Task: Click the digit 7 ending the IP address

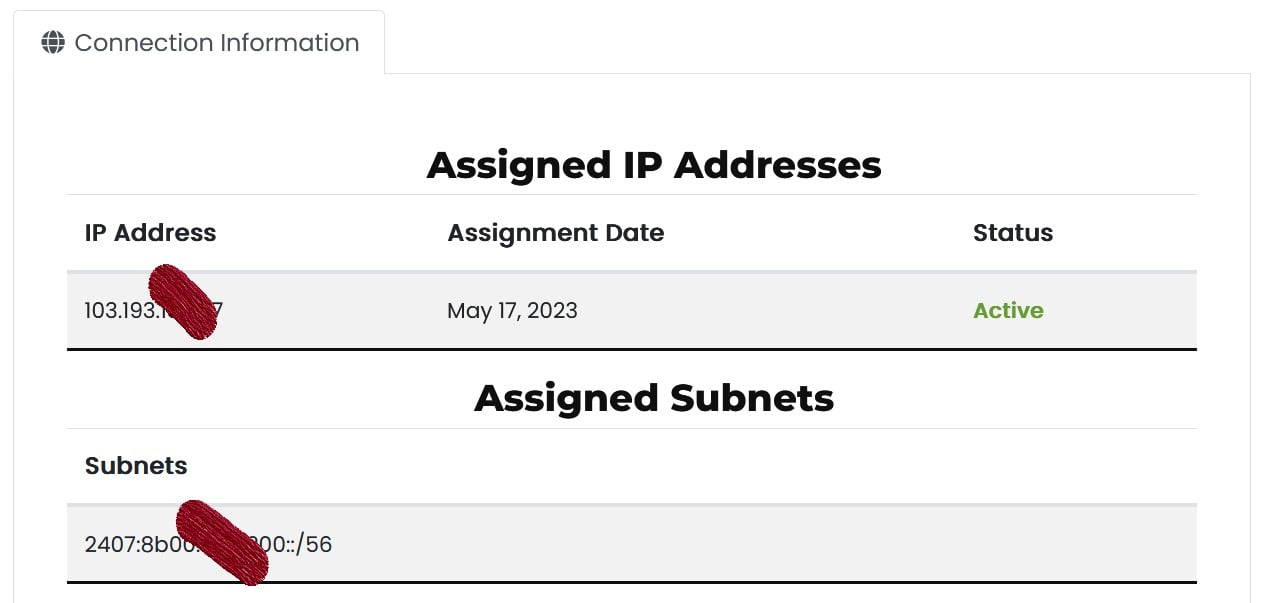Action: click(x=218, y=311)
